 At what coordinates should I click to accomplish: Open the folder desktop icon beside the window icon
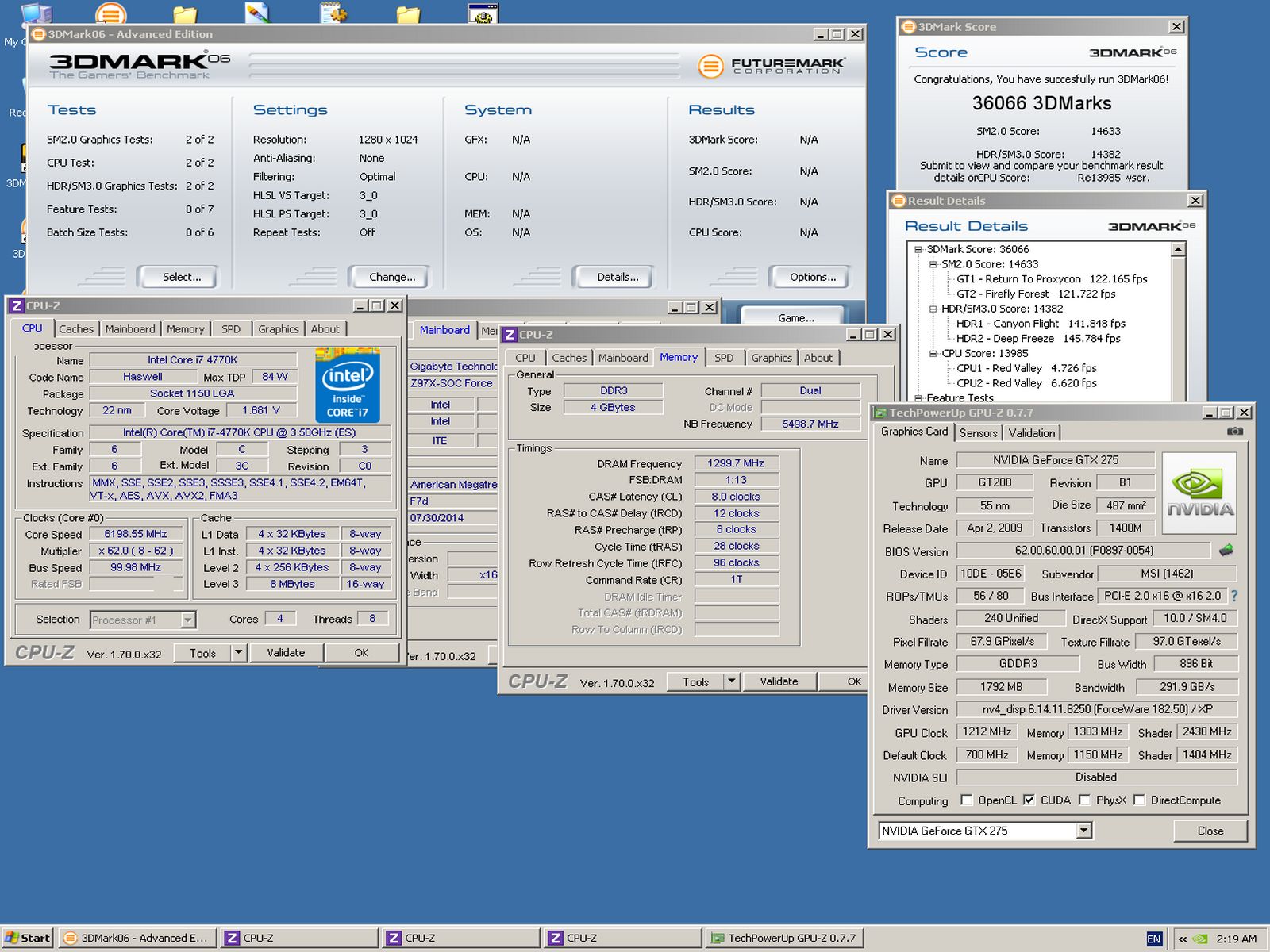click(408, 14)
